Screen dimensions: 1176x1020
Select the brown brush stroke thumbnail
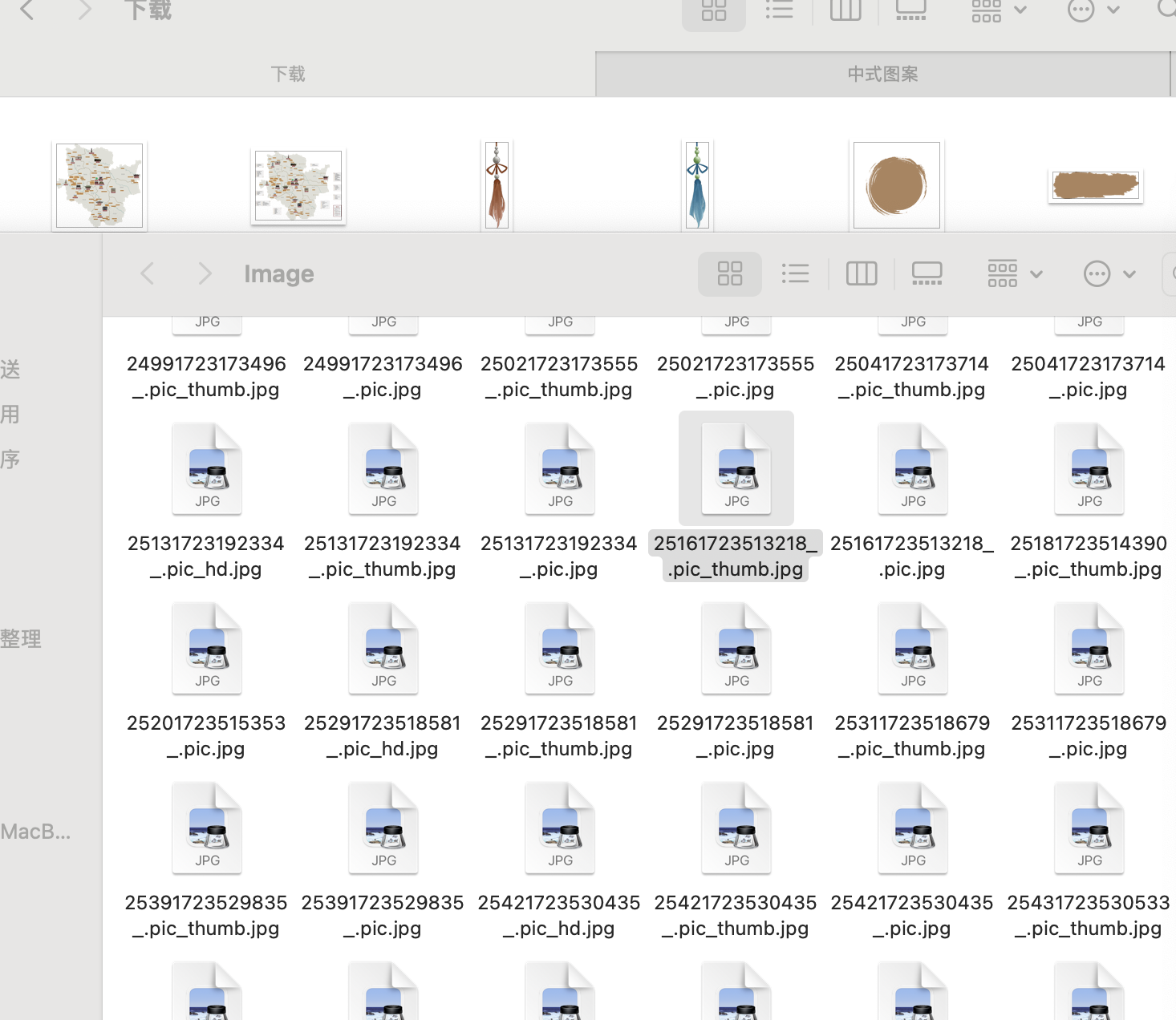point(1095,186)
